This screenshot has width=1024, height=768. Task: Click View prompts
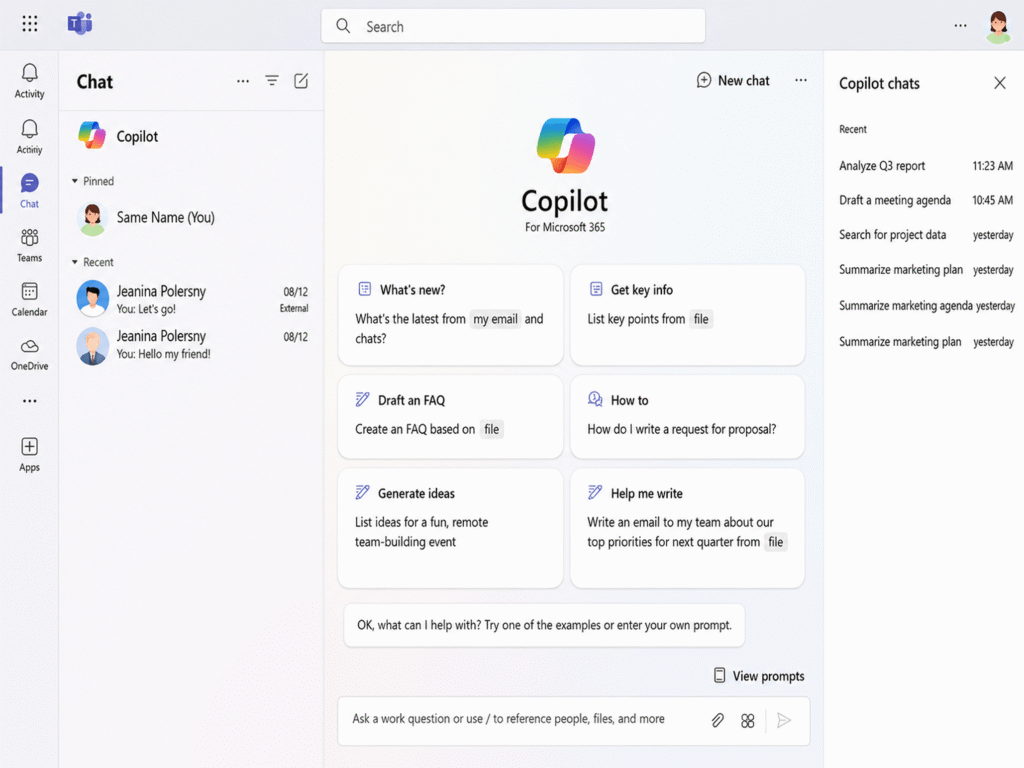tap(759, 676)
